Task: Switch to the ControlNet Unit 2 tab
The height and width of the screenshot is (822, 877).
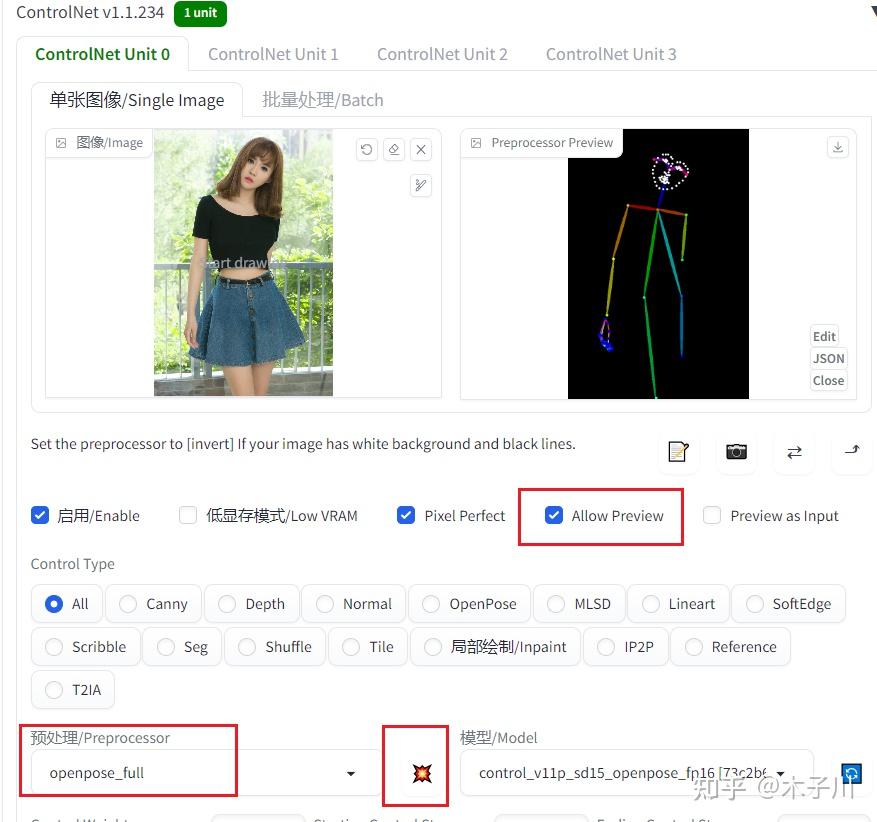Action: (x=442, y=54)
